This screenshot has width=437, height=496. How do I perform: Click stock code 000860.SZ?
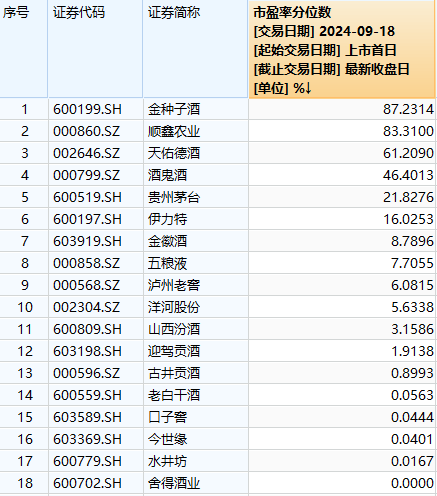(86, 131)
